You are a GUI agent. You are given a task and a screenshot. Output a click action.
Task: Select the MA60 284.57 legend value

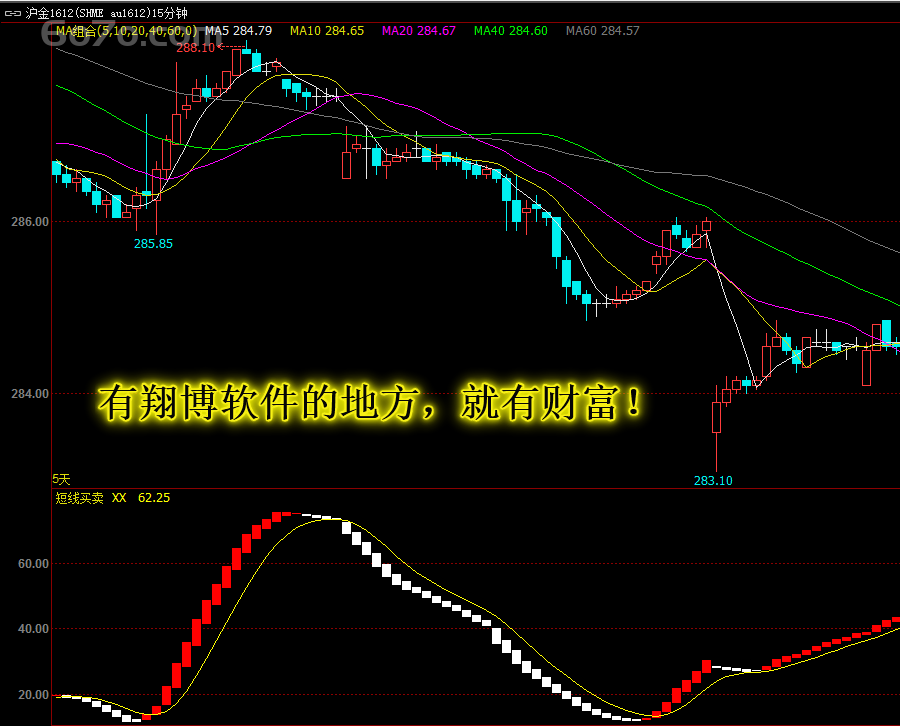coord(602,31)
